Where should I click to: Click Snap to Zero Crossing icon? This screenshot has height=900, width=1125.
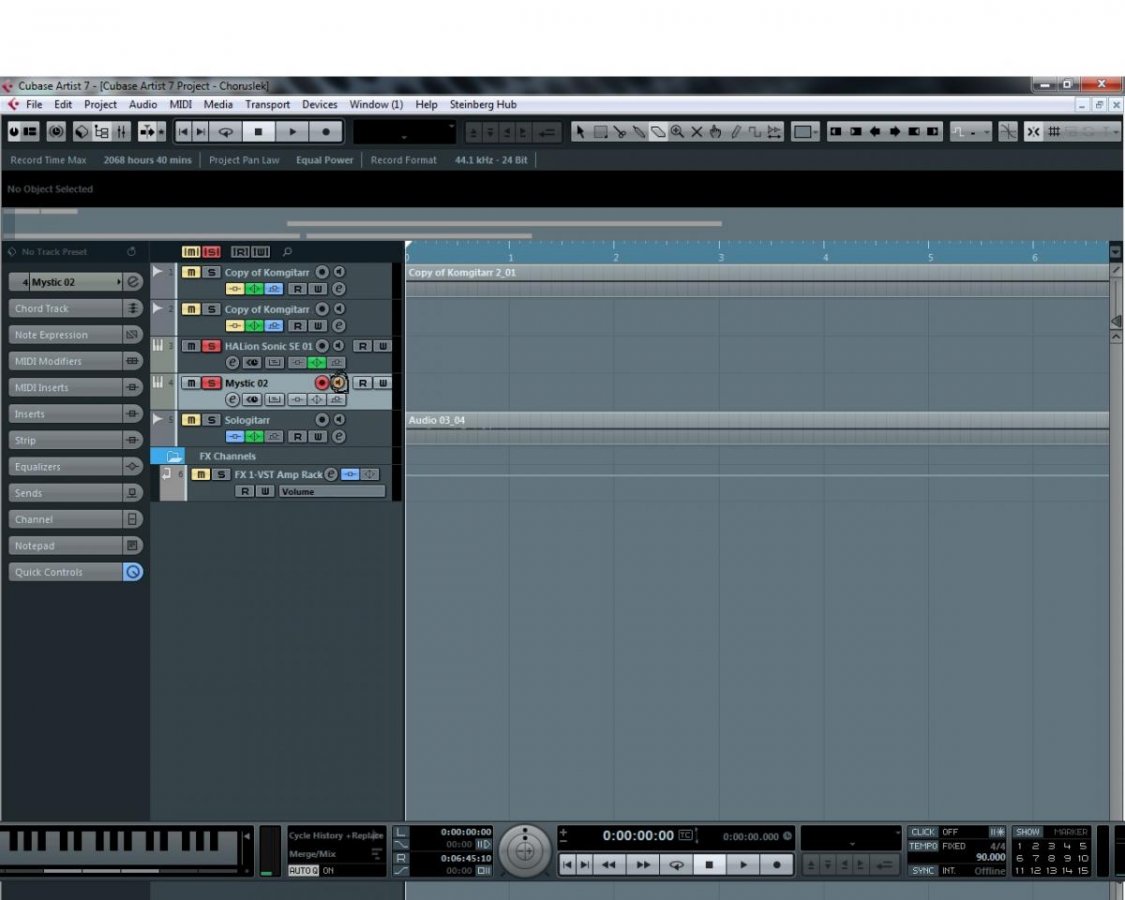pos(1008,132)
